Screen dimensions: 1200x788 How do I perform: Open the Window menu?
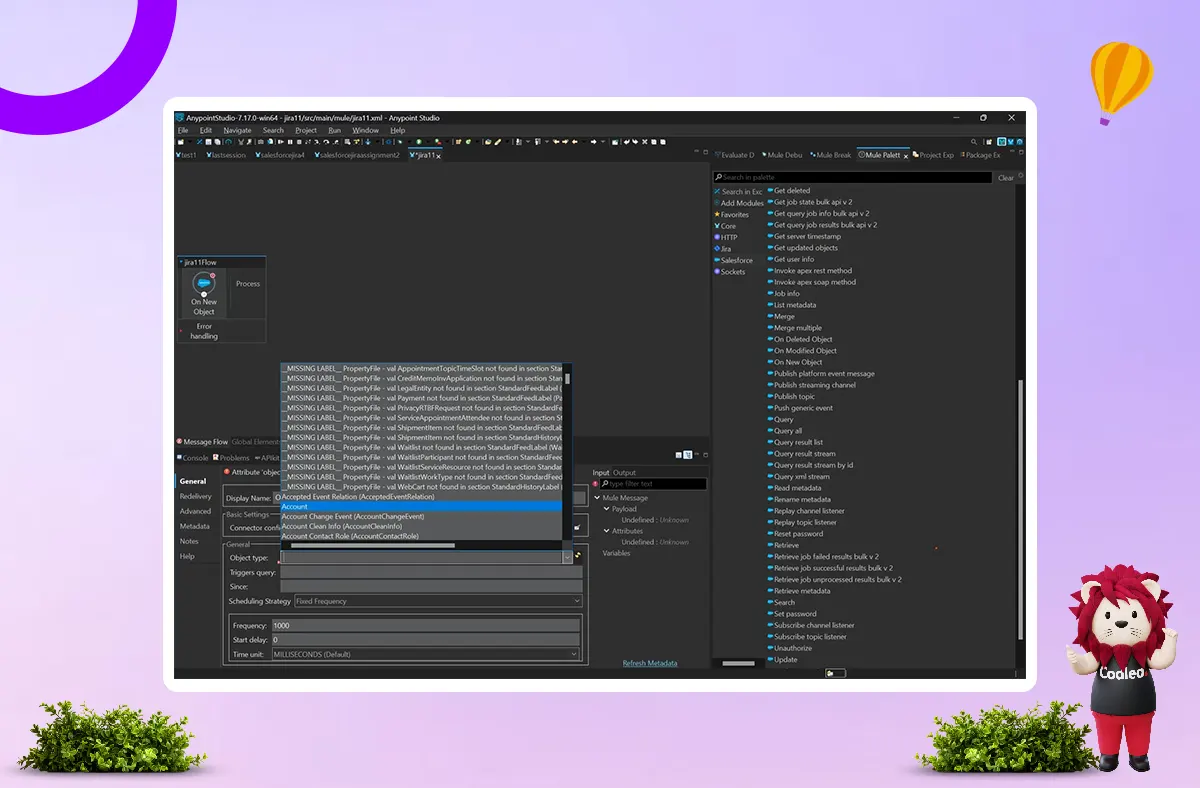click(x=365, y=130)
